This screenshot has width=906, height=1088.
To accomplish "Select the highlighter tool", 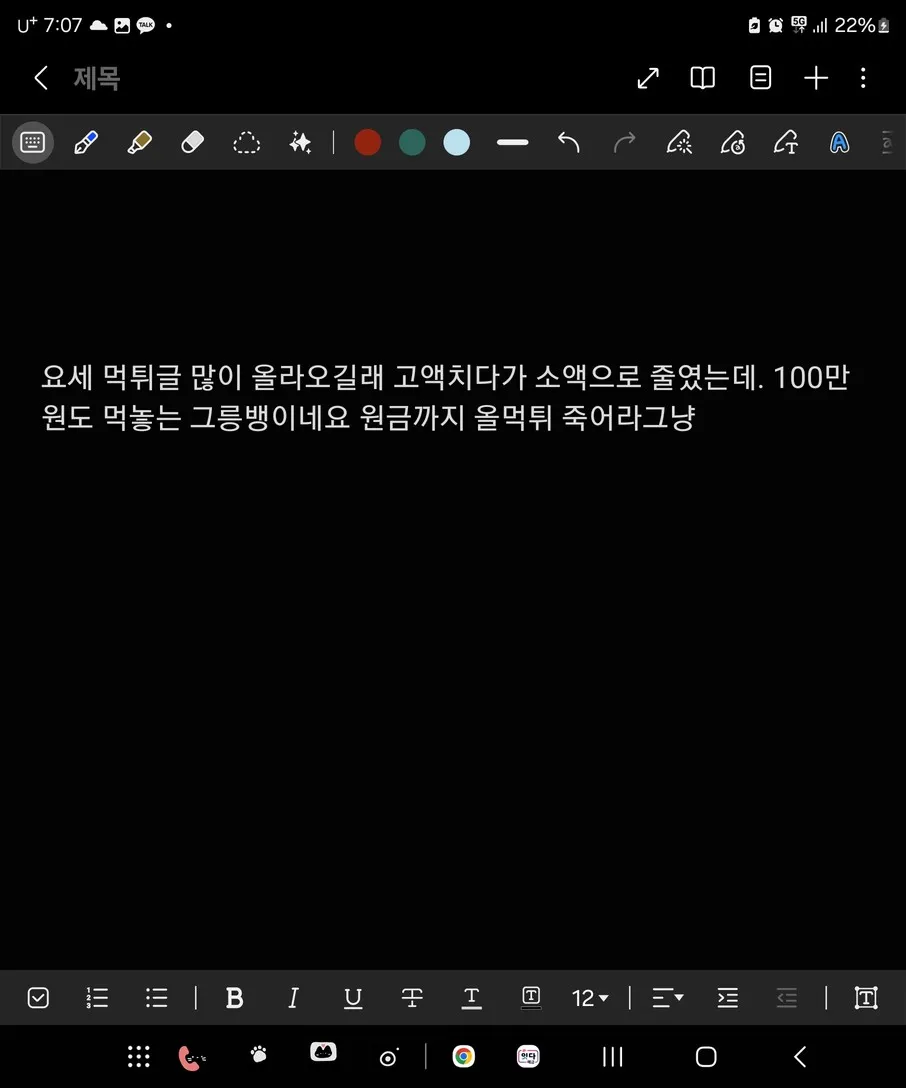I will point(139,142).
